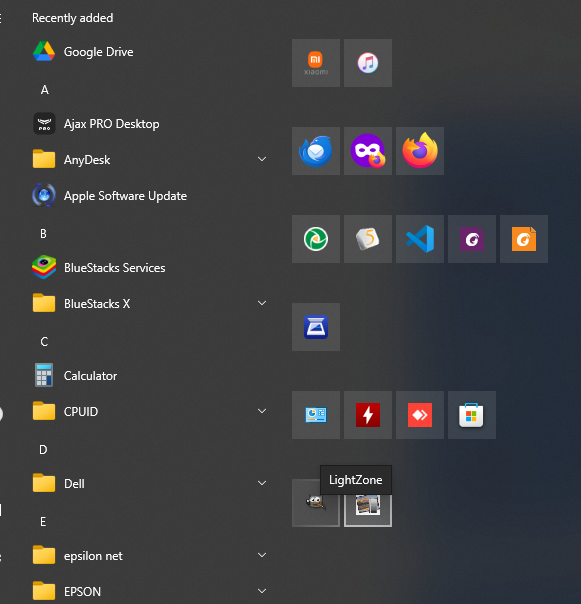This screenshot has width=581, height=604.
Task: Click the letter C section header
Action: tap(44, 342)
